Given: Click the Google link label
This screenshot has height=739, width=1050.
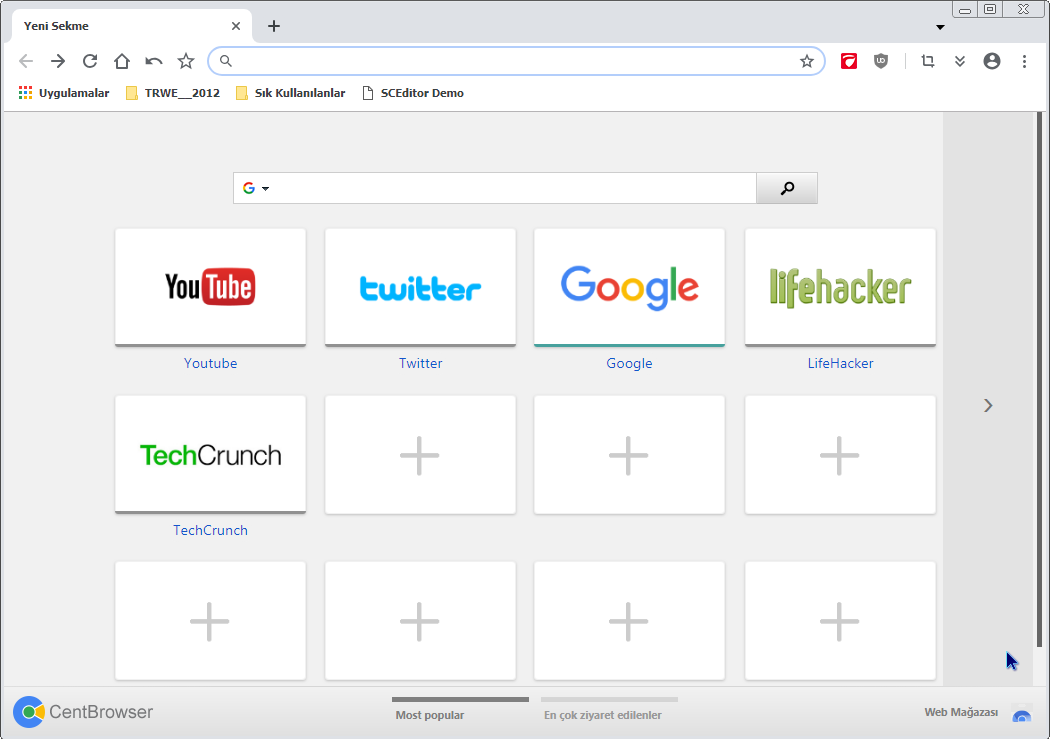Looking at the screenshot, I should click(629, 363).
